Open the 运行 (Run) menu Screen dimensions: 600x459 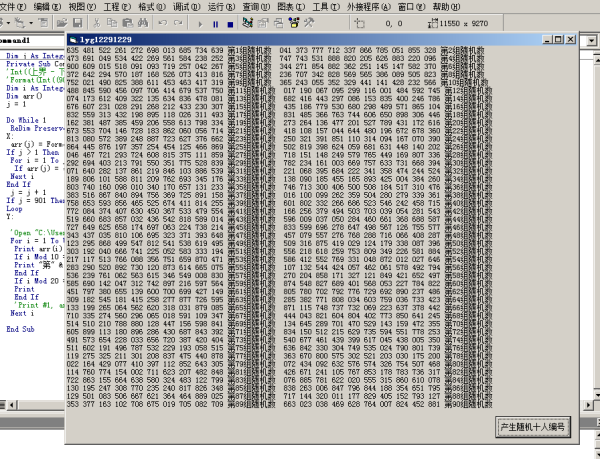tap(221, 7)
